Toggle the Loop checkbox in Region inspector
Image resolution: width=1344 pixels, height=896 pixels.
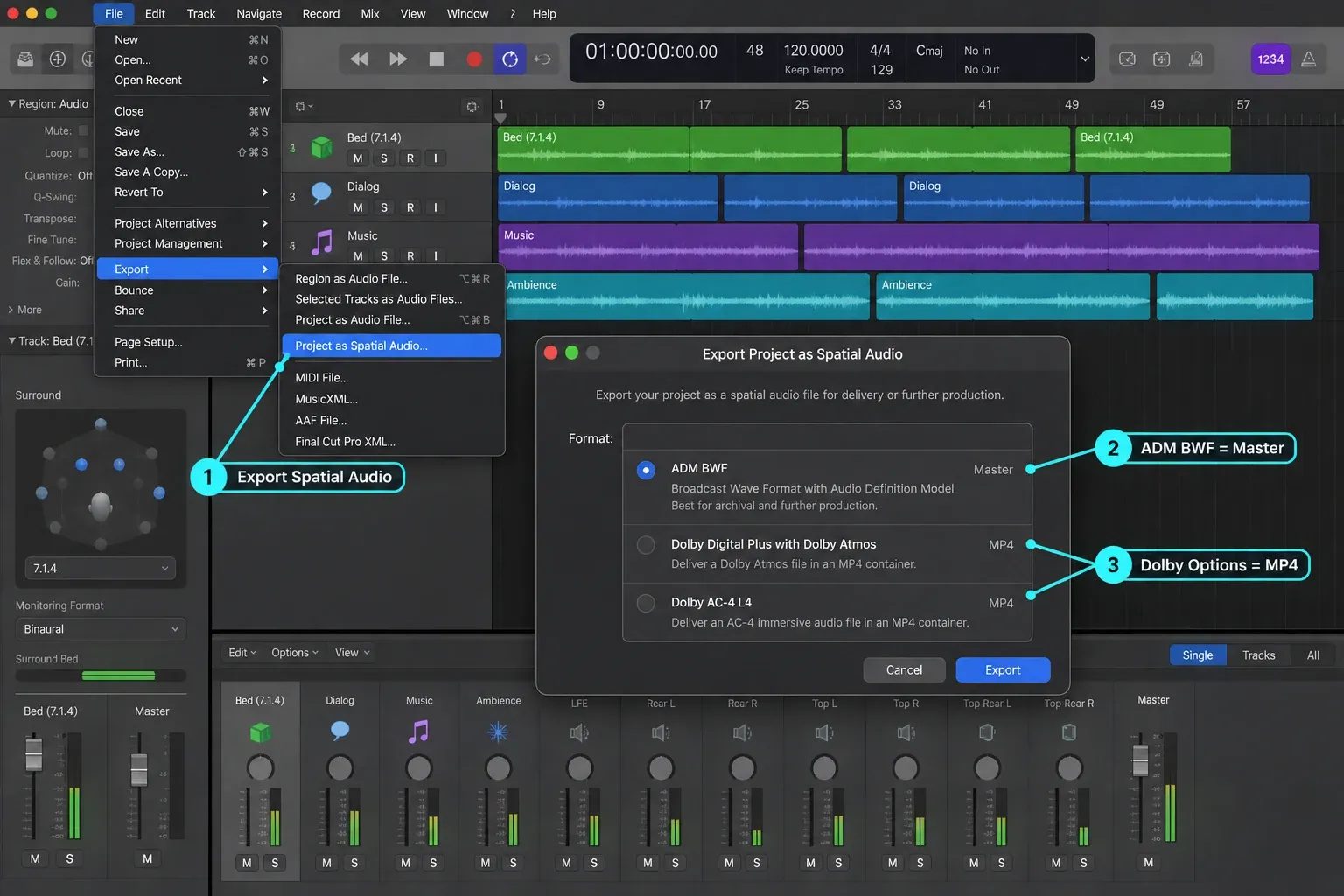83,153
